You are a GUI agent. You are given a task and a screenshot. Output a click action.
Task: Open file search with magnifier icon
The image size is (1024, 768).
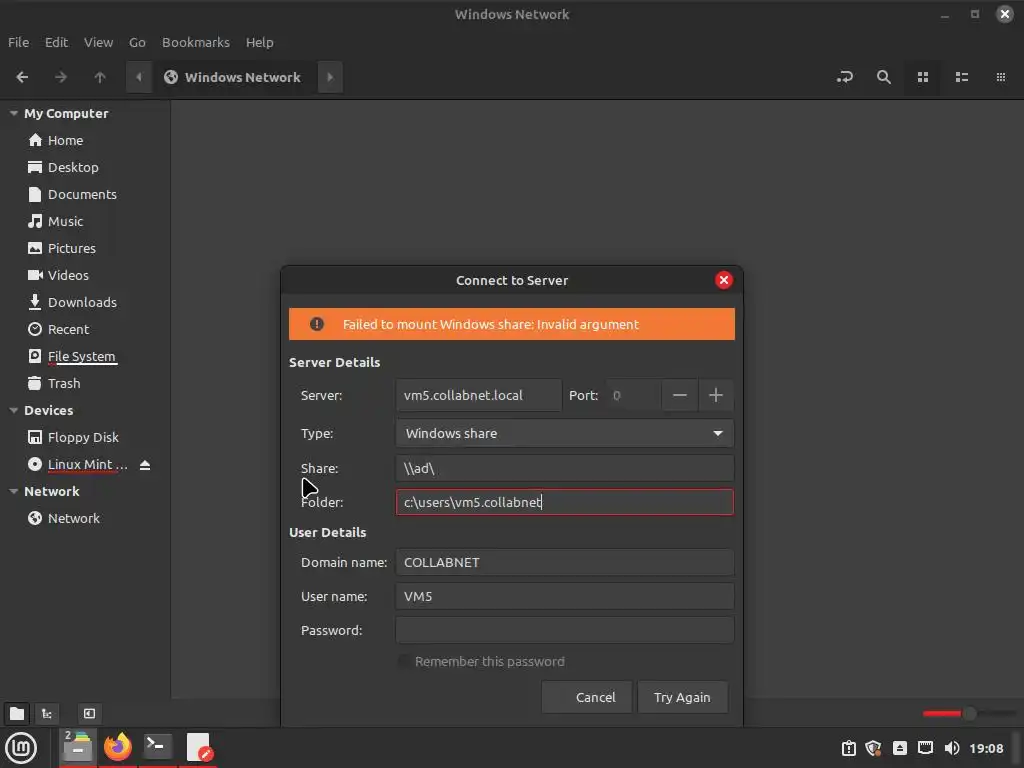click(x=884, y=77)
